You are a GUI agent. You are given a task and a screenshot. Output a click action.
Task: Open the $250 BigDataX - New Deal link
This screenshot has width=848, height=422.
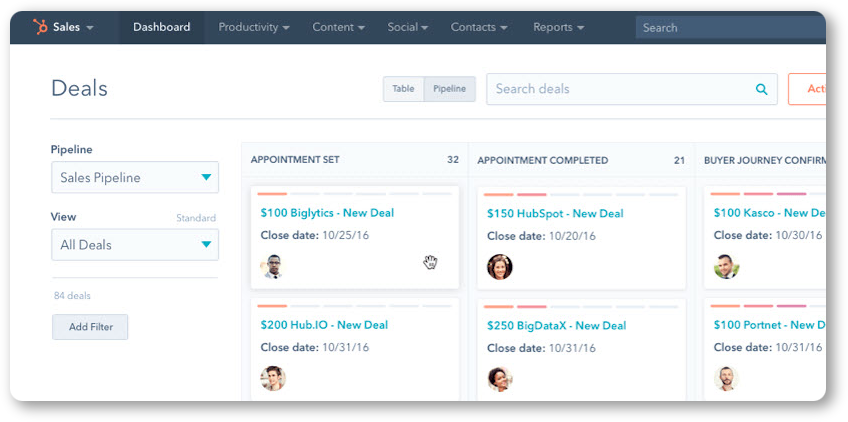[556, 325]
